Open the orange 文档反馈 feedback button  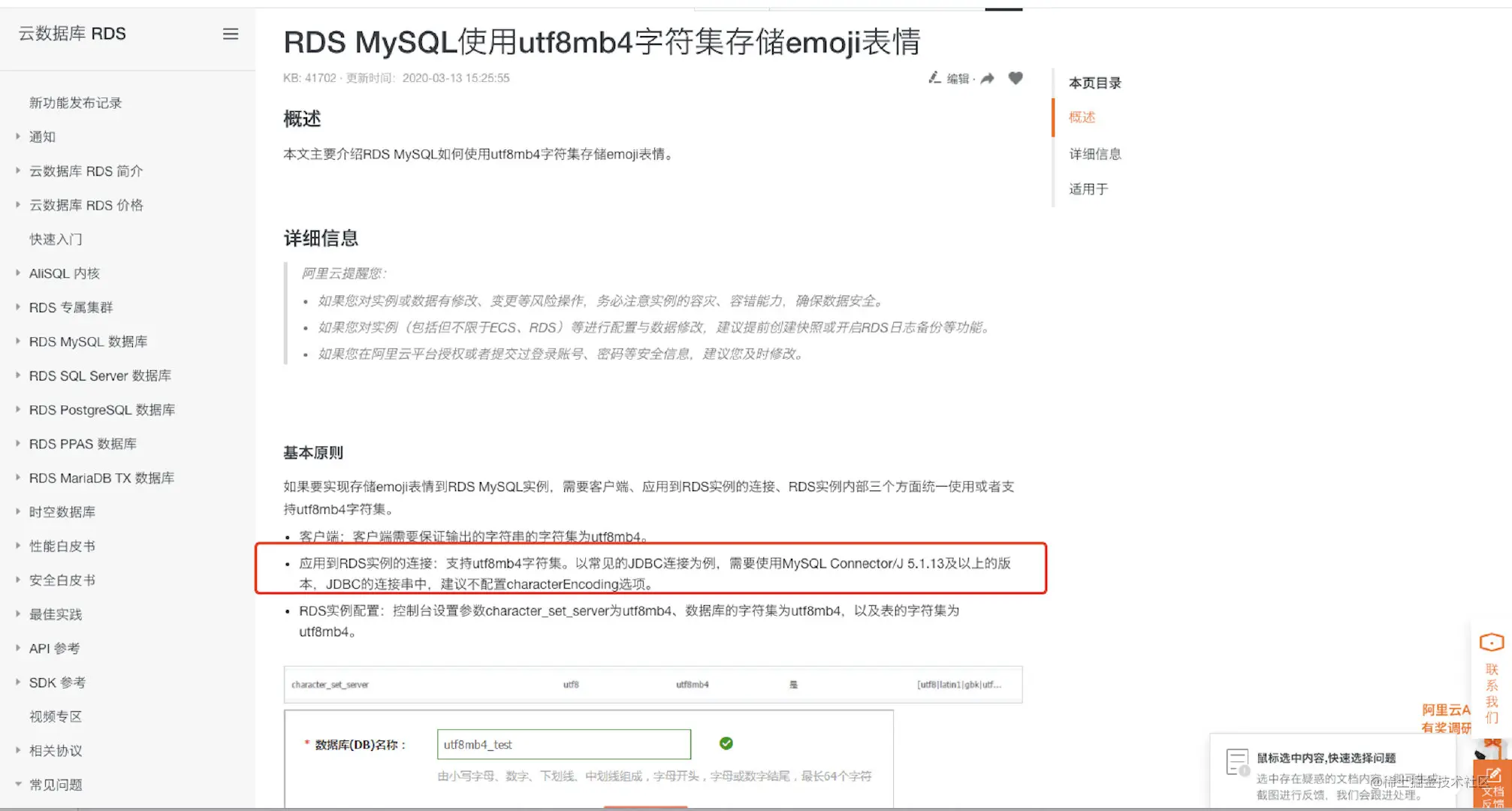[x=1492, y=785]
